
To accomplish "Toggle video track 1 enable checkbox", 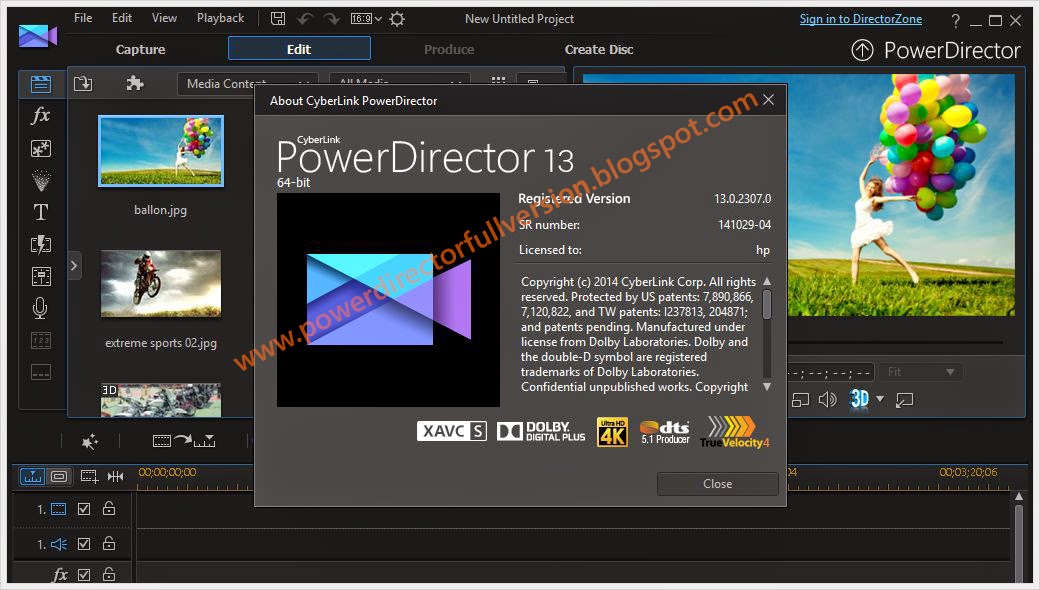I will coord(84,508).
